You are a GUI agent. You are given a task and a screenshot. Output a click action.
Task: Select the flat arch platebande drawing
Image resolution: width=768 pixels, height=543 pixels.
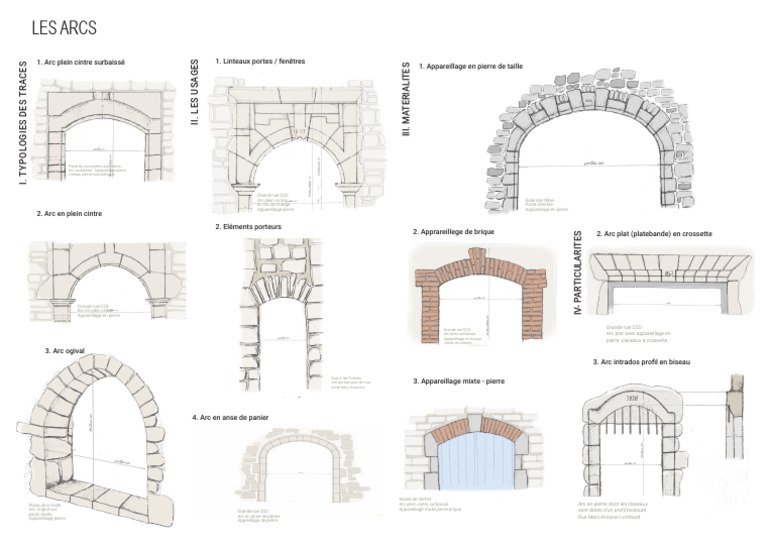pyautogui.click(x=671, y=283)
